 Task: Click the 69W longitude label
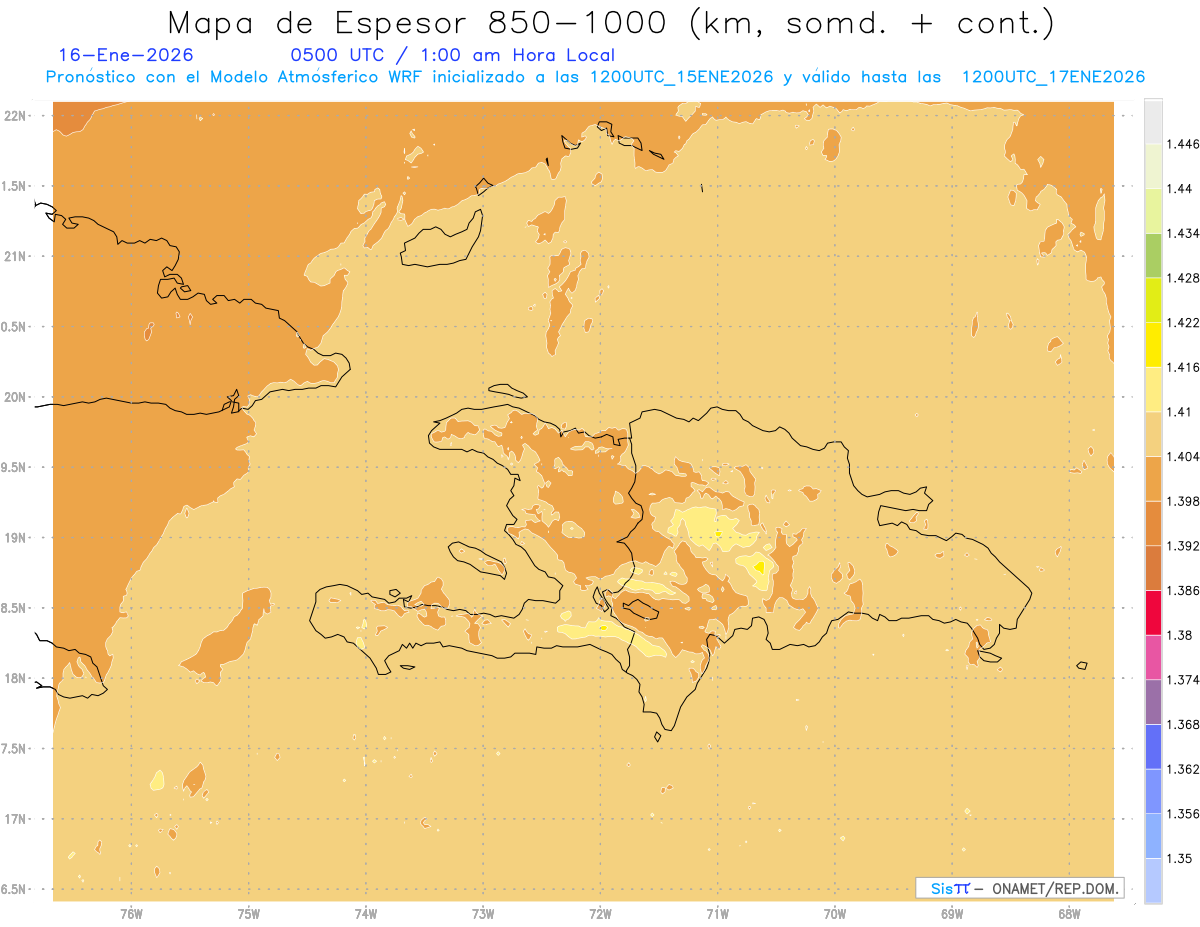952,914
